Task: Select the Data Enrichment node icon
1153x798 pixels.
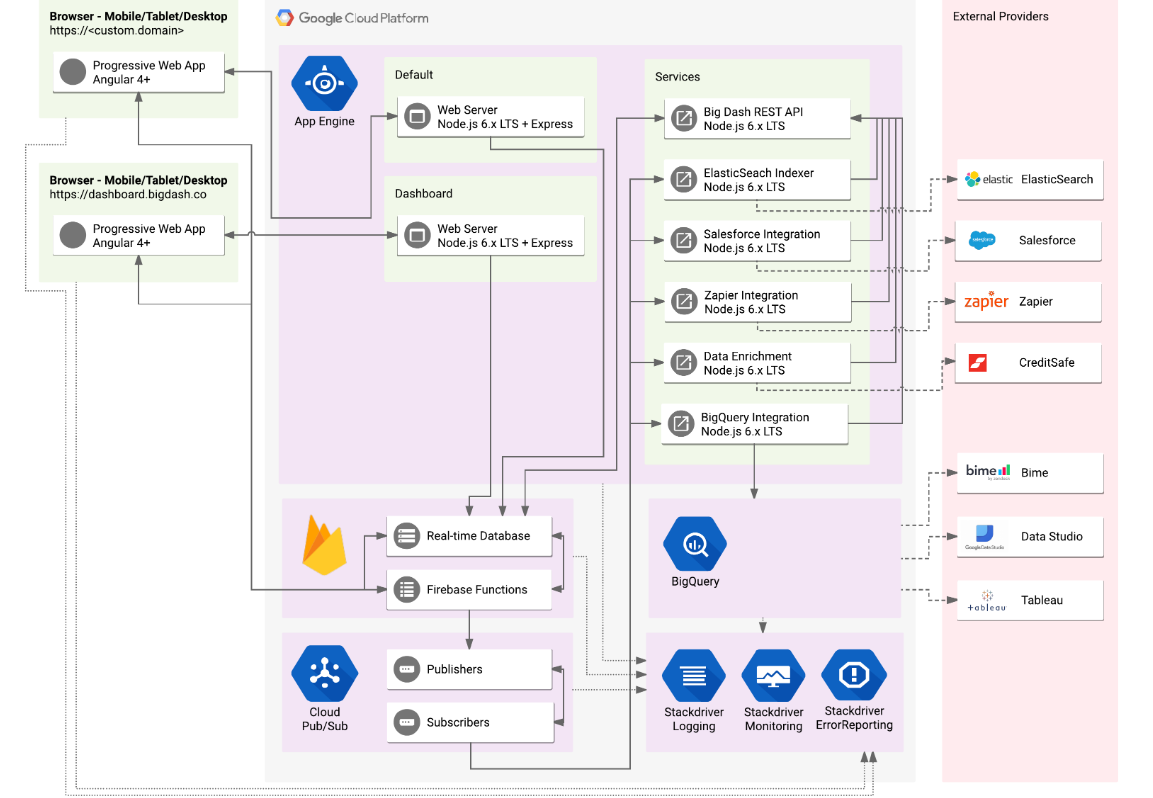Action: [684, 363]
